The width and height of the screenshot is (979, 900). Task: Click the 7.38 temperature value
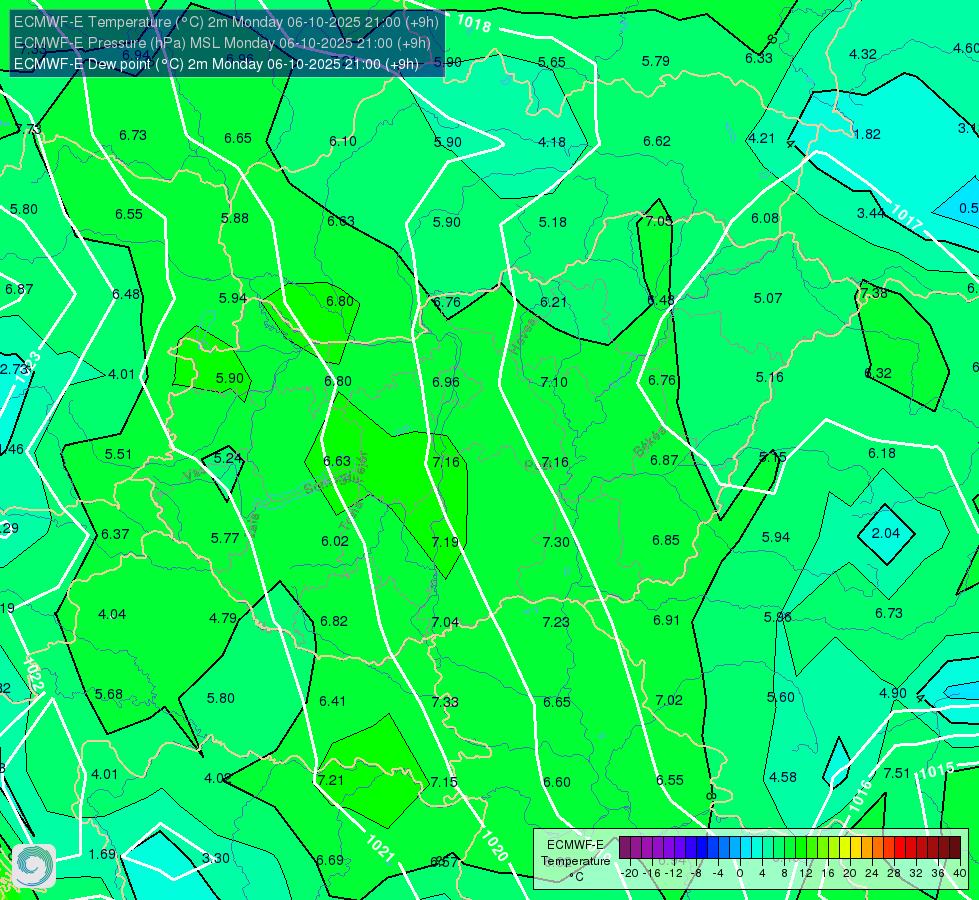click(874, 293)
